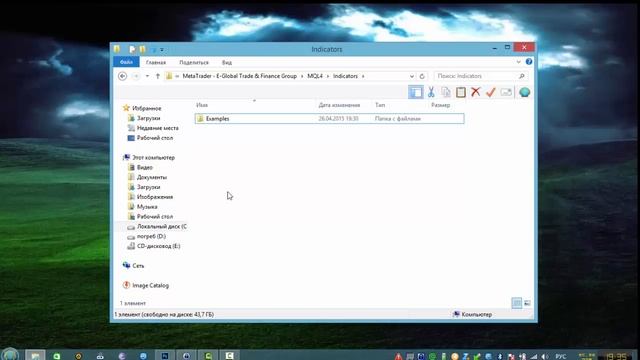Click the search magnifier icon

tap(521, 76)
